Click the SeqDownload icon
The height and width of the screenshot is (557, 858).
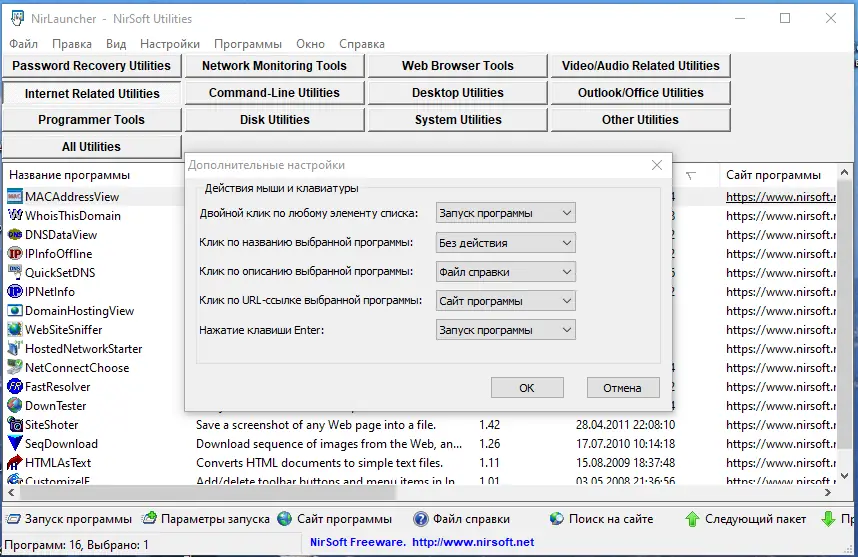15,444
